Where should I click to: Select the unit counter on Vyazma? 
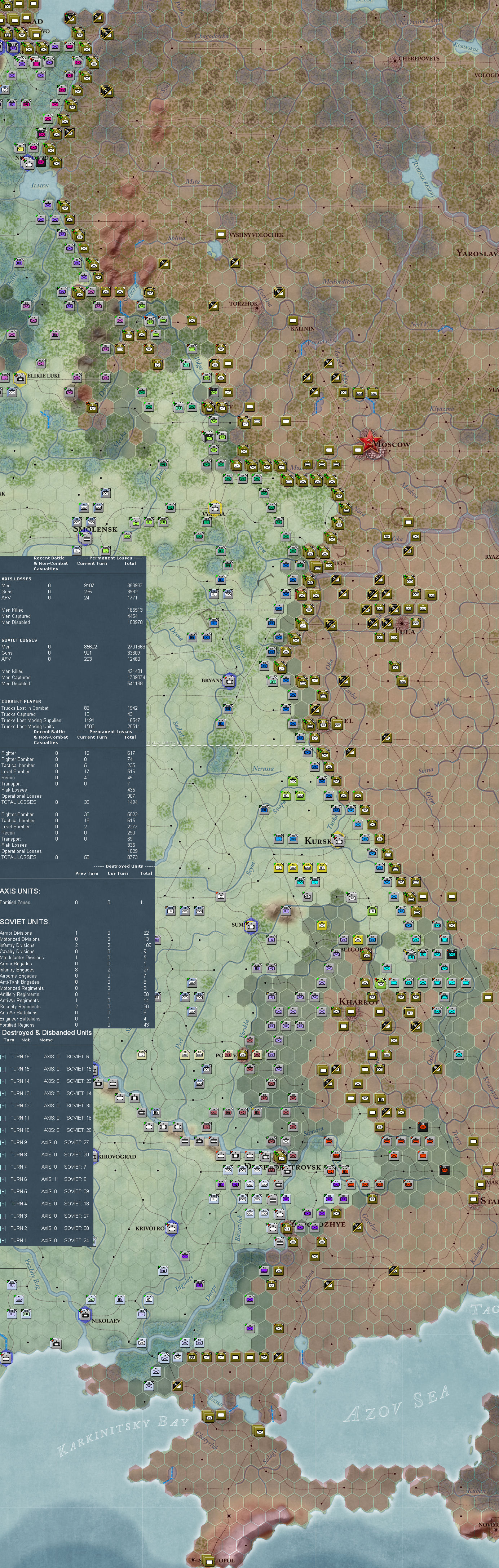tap(214, 508)
